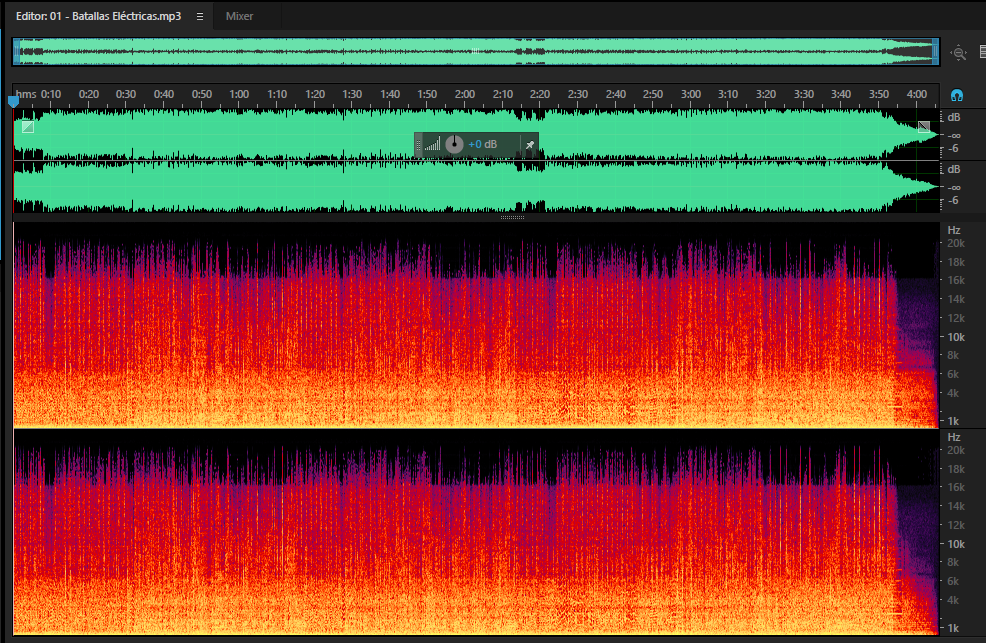Click the Hz label of lower spectrogram
Screen dimensions: 986x643
[x=954, y=437]
